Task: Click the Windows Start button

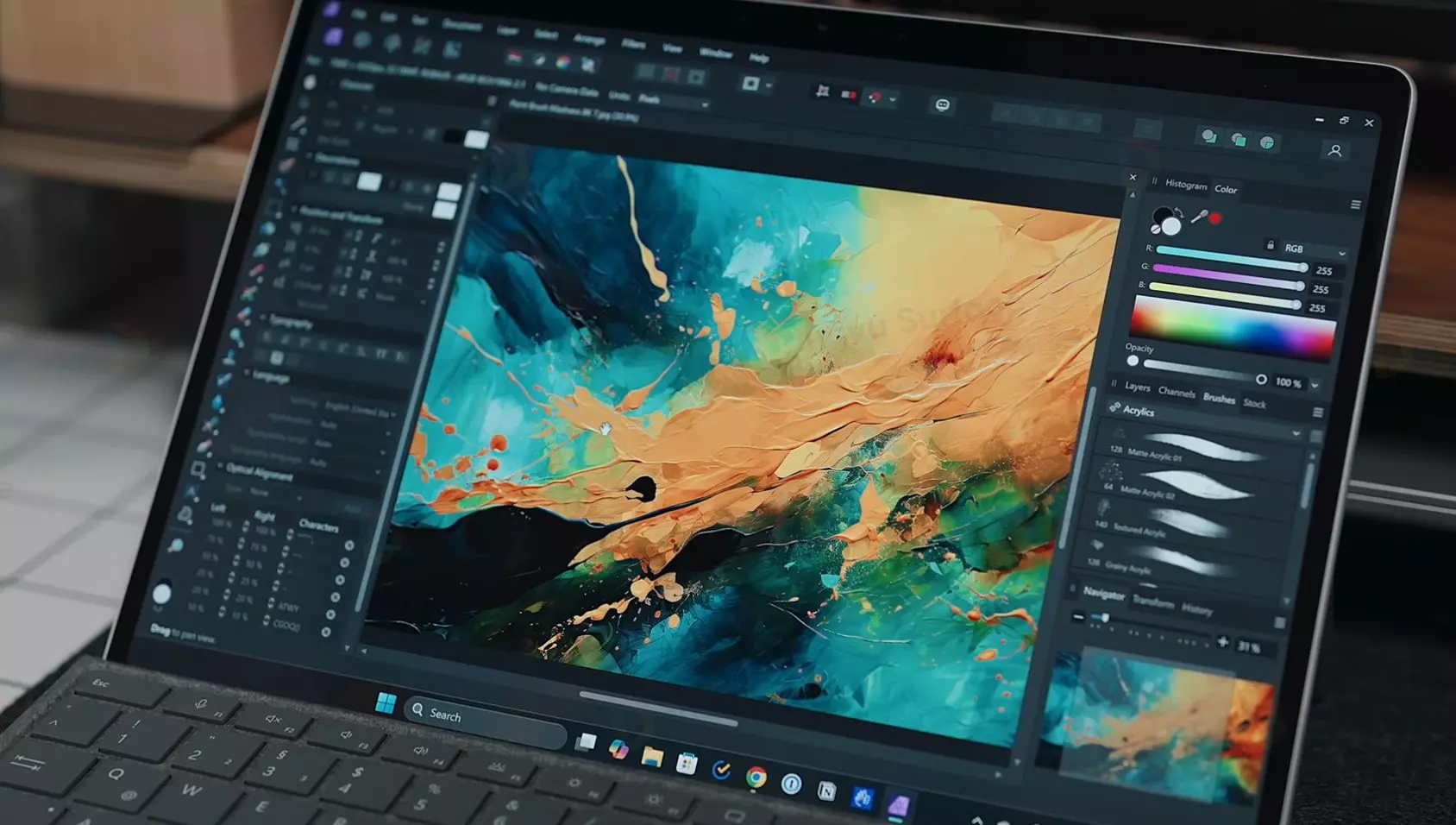Action: (386, 702)
